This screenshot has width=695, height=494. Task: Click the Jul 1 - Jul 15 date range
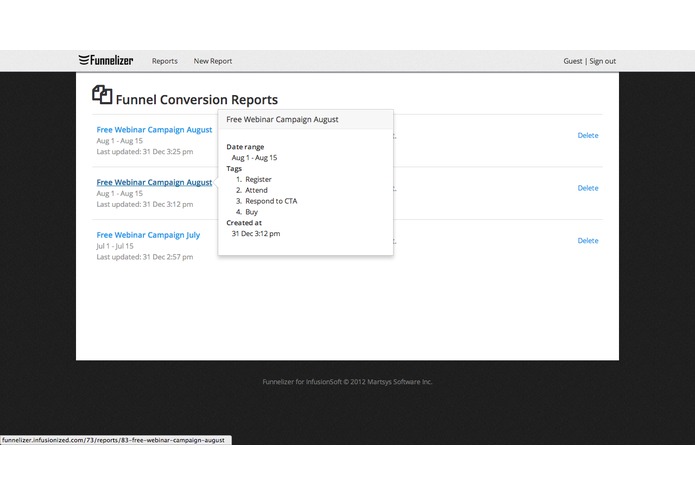point(115,246)
